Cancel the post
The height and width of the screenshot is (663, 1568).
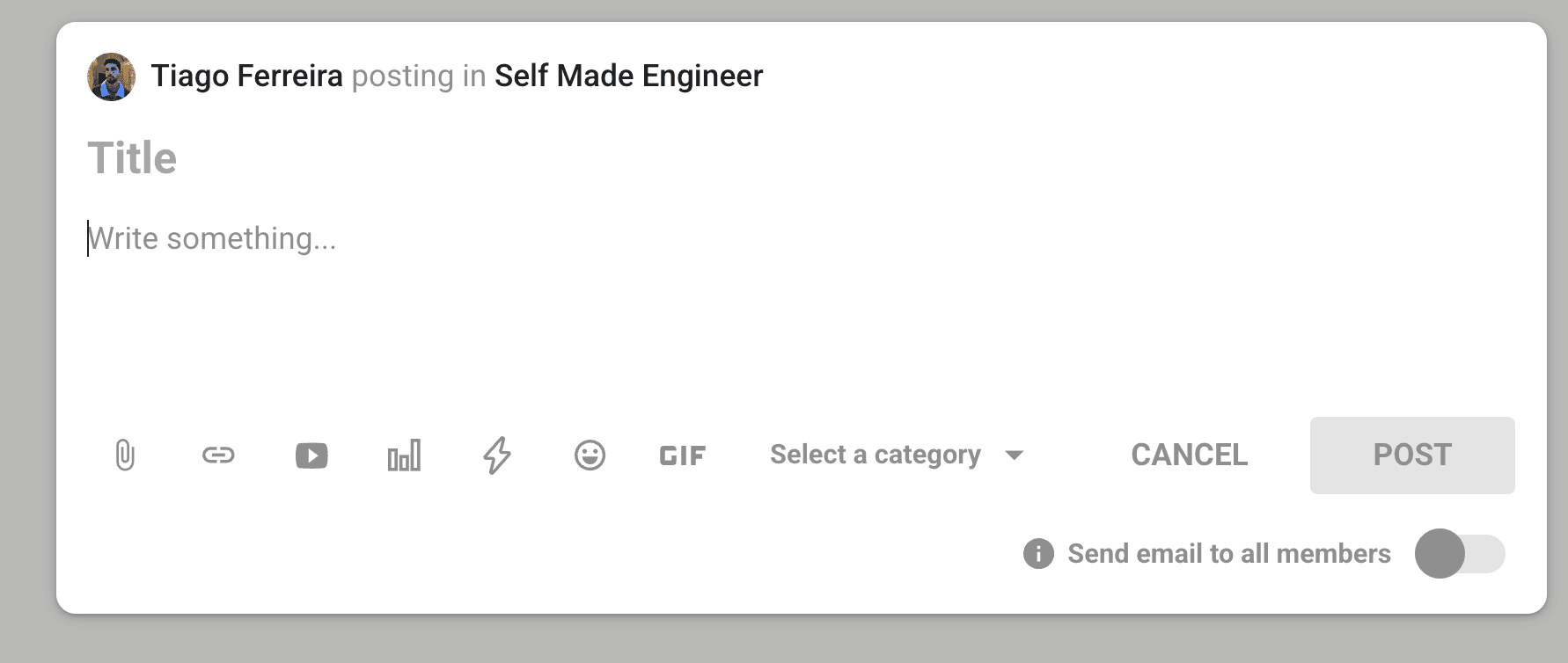tap(1189, 455)
